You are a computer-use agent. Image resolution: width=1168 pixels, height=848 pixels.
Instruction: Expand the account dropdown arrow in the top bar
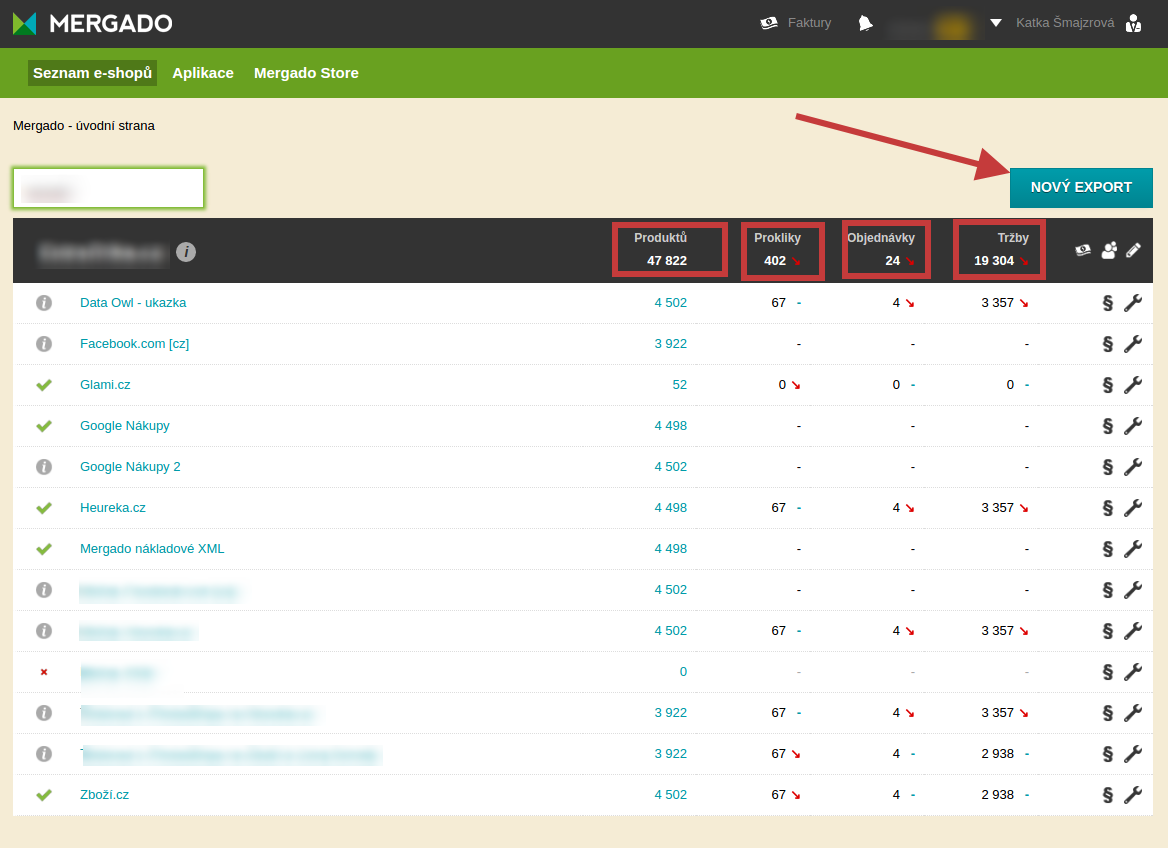tap(996, 23)
